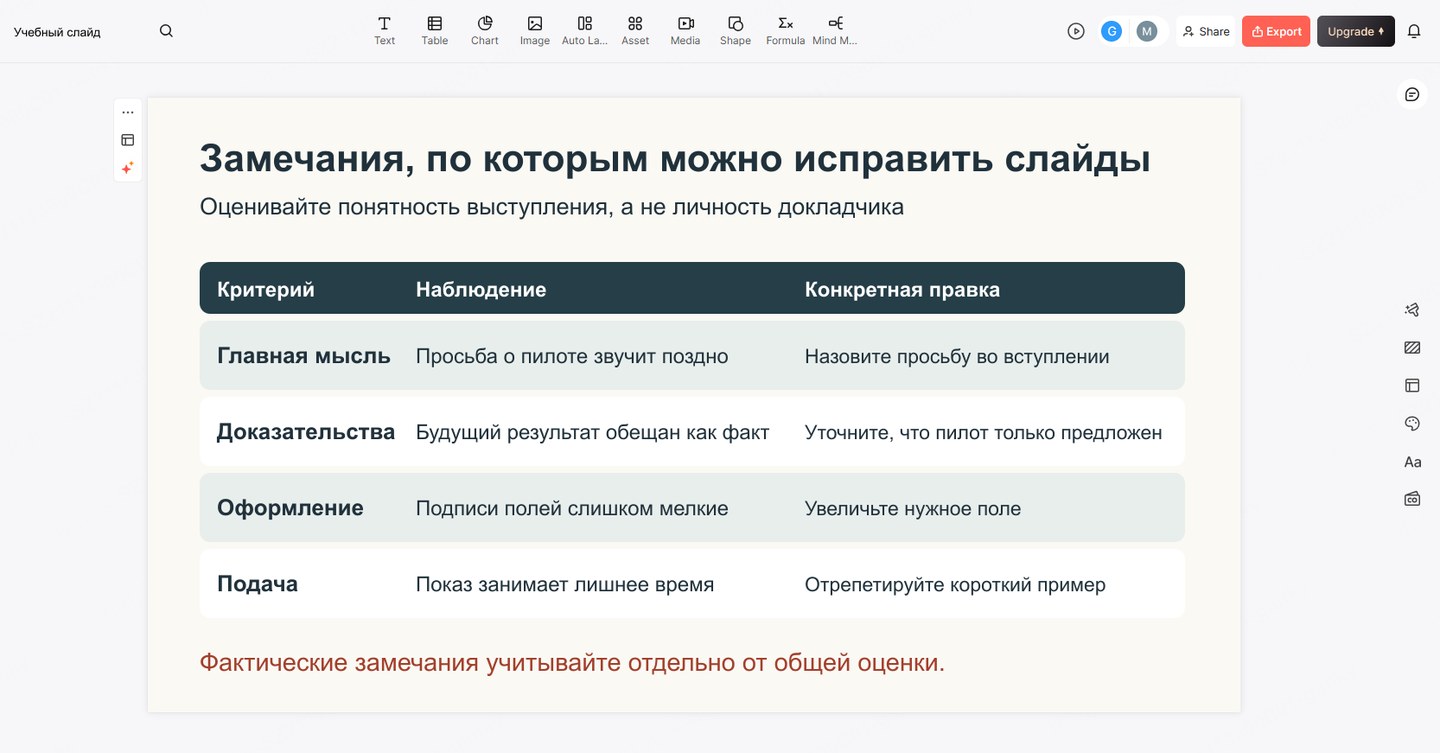Start the presentation with the play icon
Image resolution: width=1440 pixels, height=753 pixels.
tap(1076, 31)
